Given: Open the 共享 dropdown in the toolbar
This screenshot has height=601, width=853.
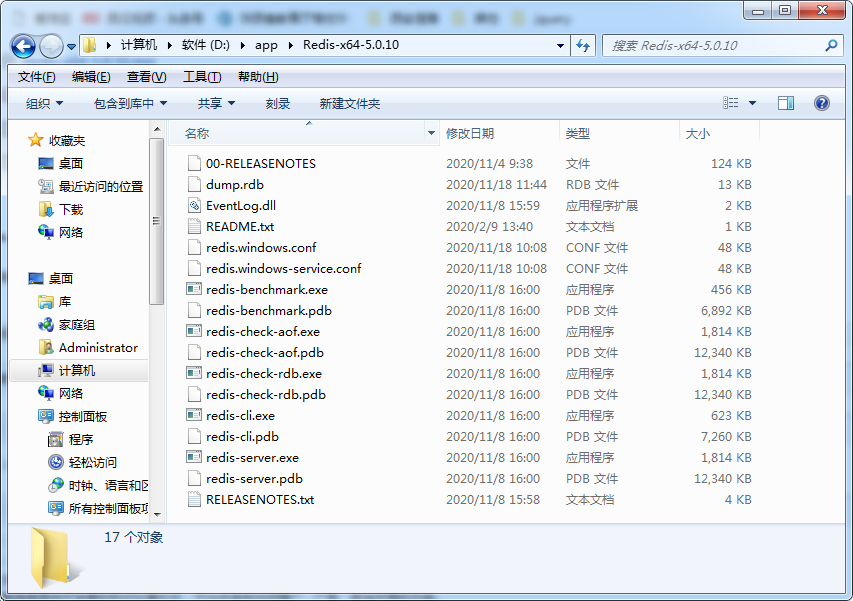Looking at the screenshot, I should (x=216, y=103).
